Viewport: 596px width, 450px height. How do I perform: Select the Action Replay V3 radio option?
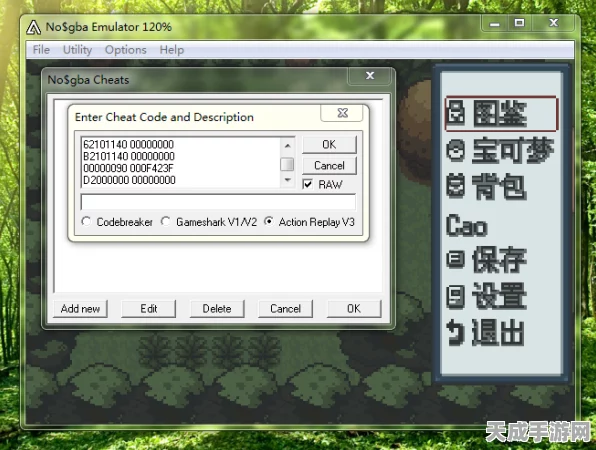[x=269, y=221]
